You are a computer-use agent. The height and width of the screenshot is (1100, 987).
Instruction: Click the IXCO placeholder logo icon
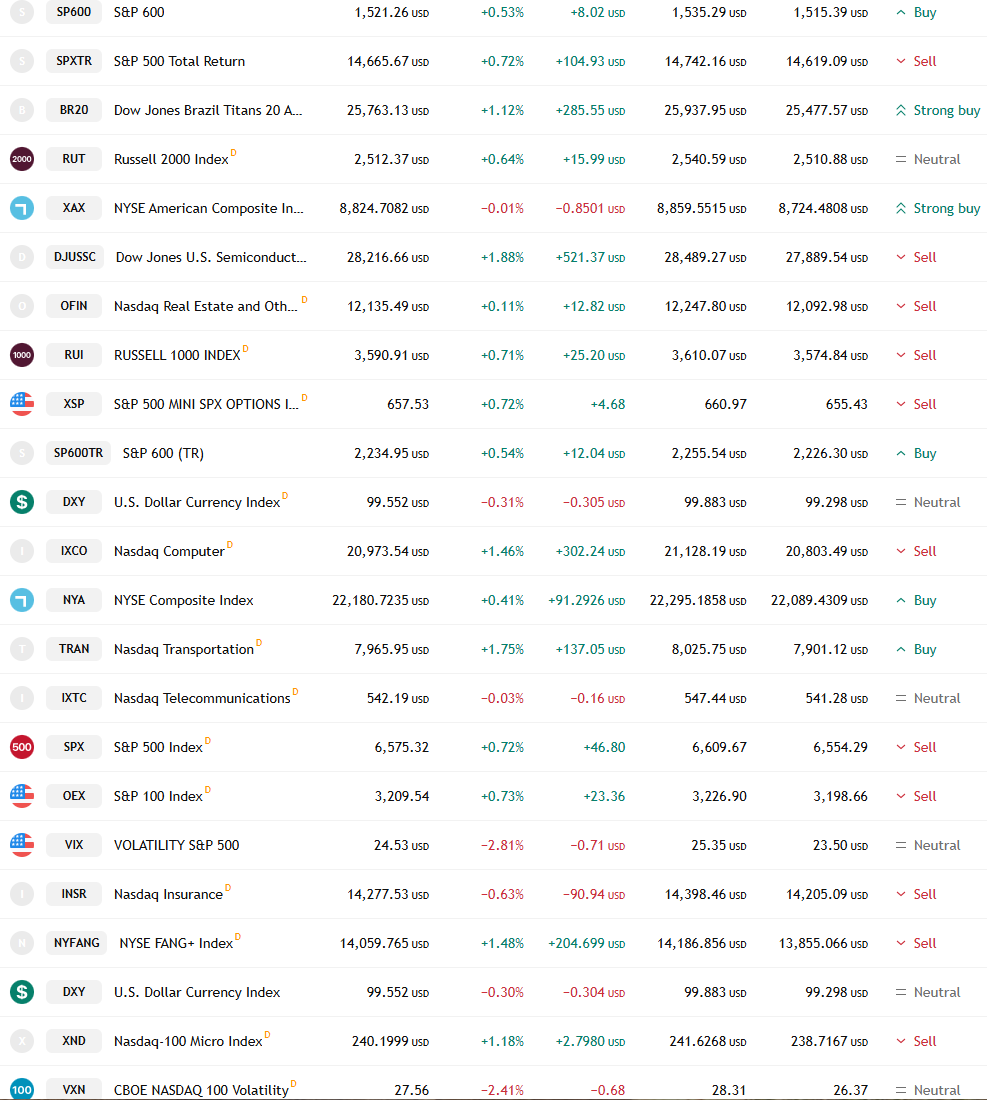coord(22,551)
